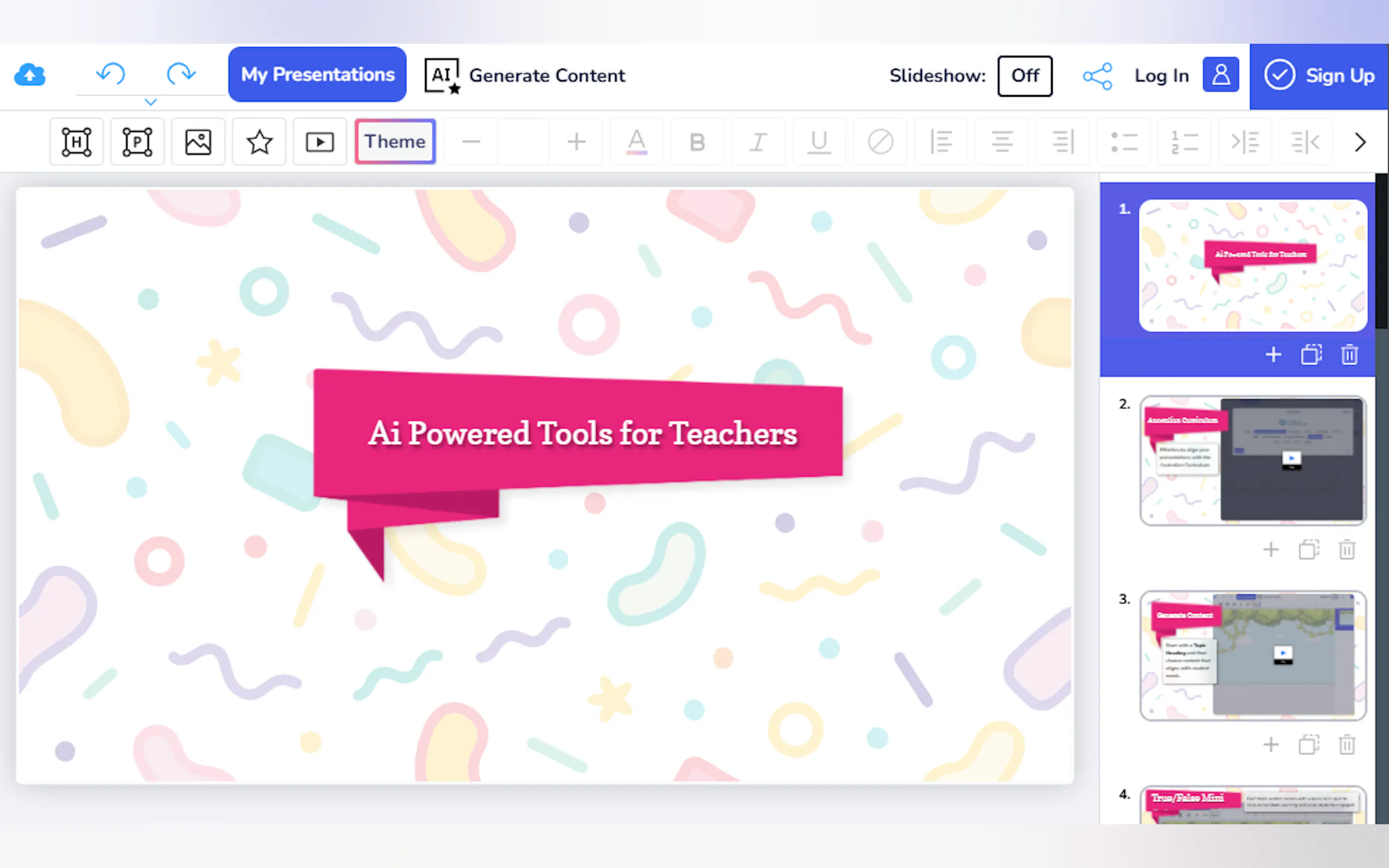Expand the history chevron below undo
This screenshot has height=868, width=1389.
coord(150,102)
